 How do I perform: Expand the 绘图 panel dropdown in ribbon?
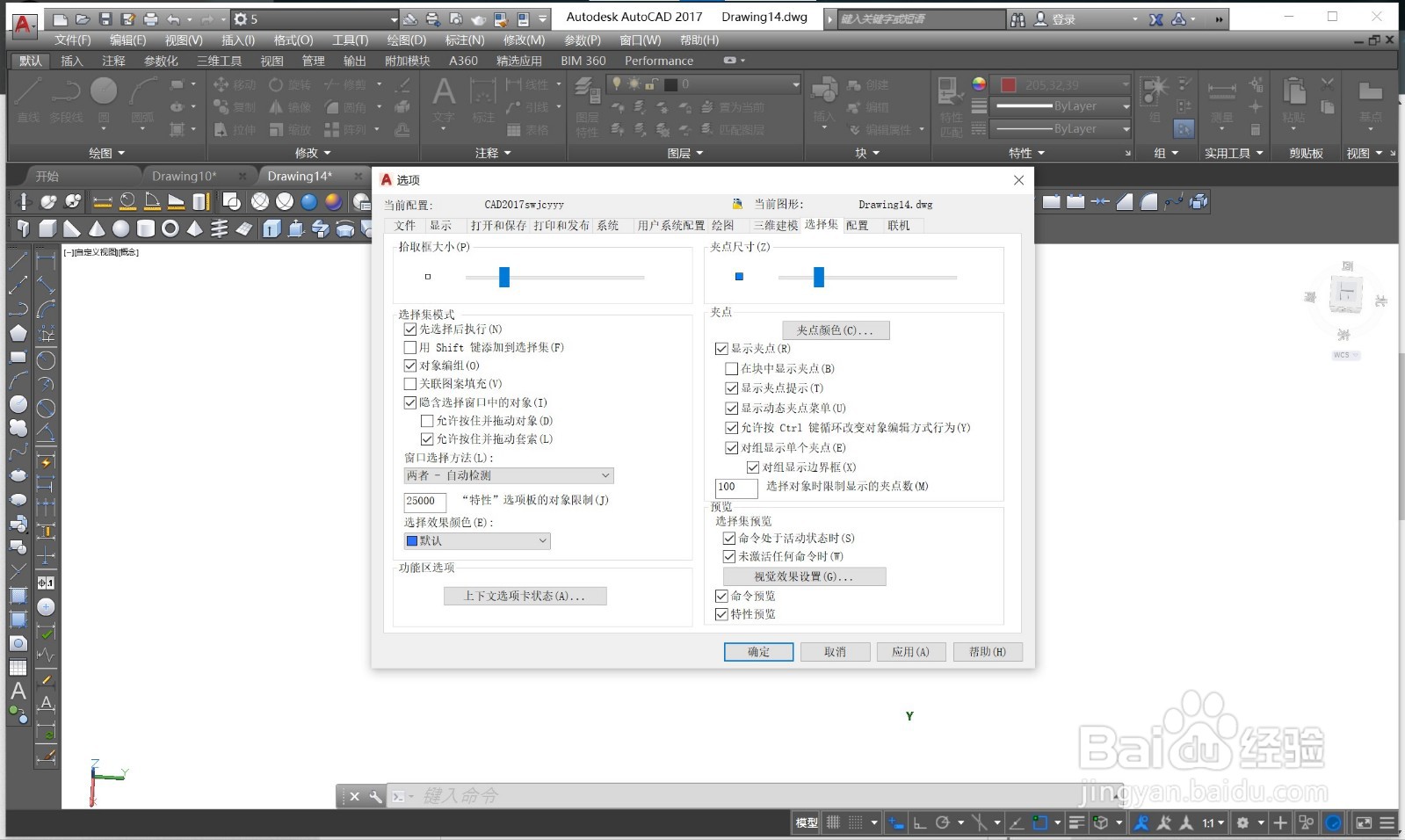click(x=107, y=153)
